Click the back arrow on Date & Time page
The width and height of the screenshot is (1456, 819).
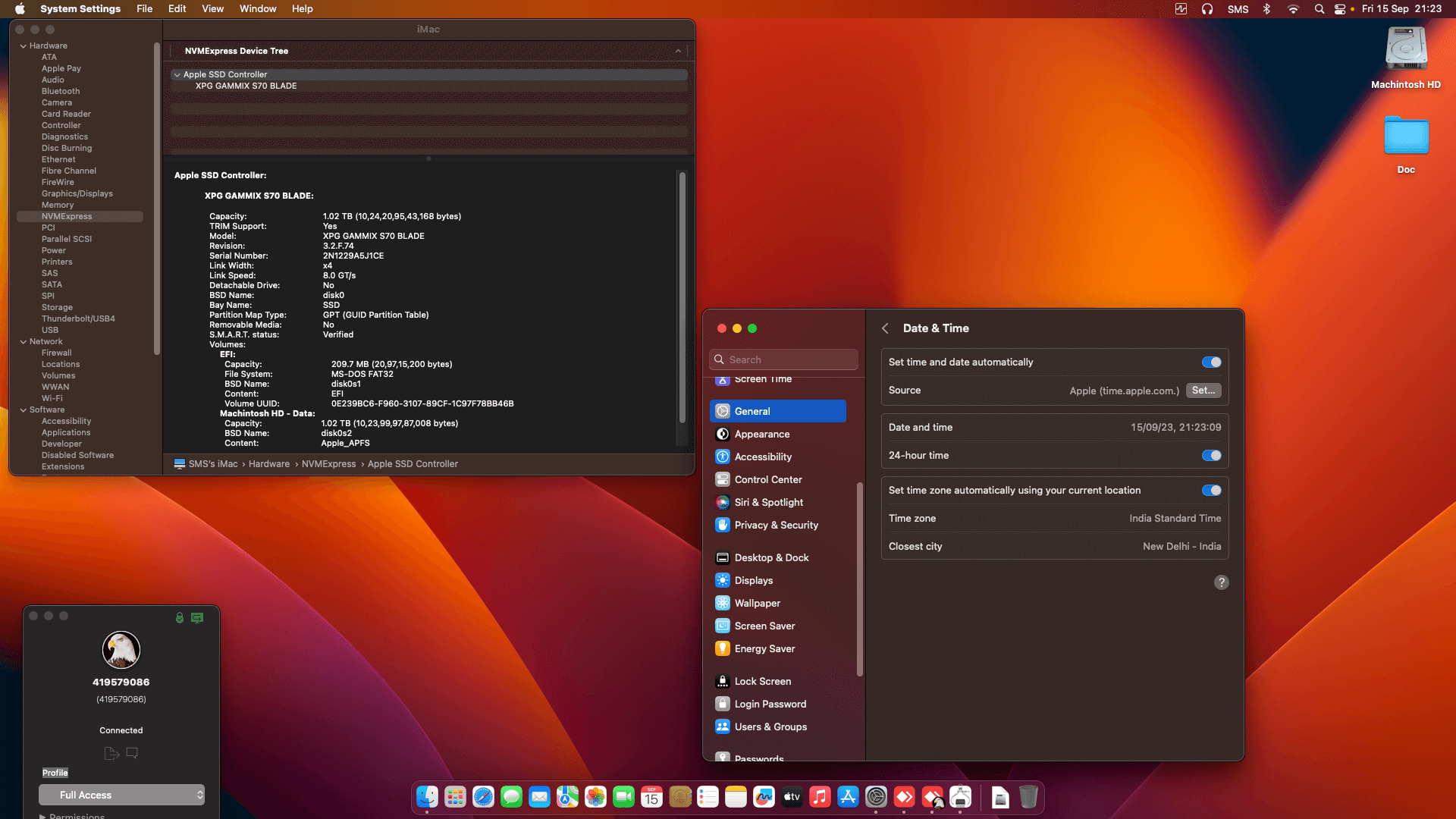click(885, 328)
